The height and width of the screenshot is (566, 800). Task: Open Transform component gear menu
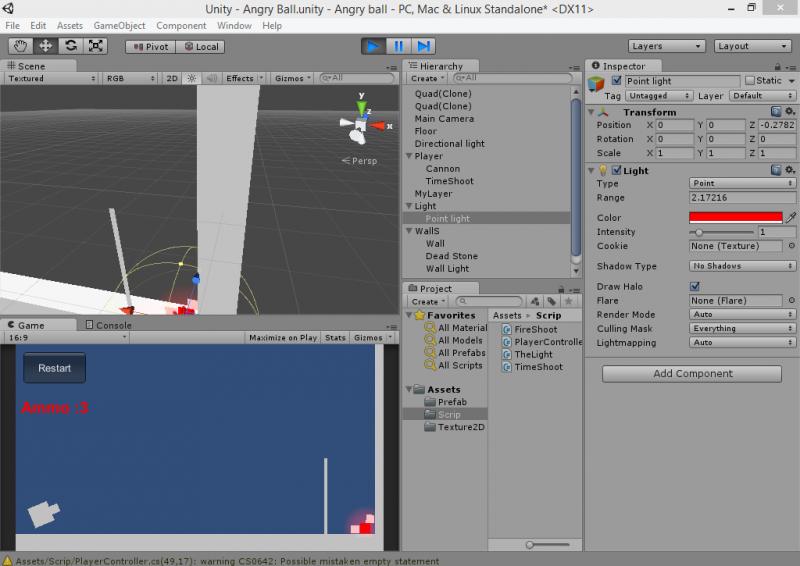point(790,112)
